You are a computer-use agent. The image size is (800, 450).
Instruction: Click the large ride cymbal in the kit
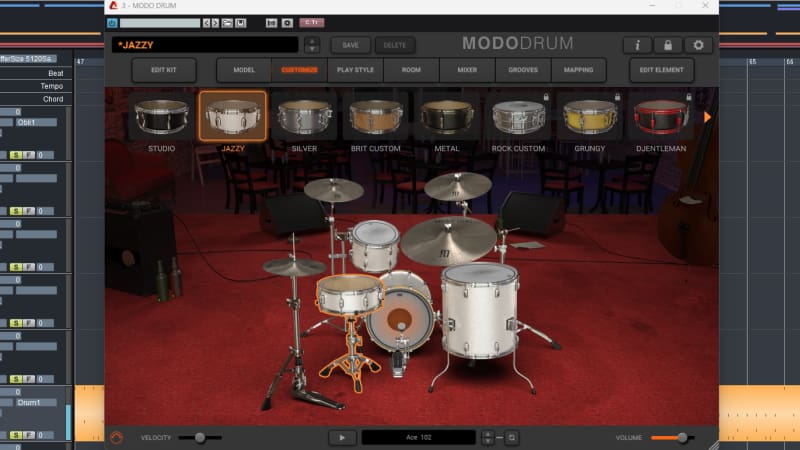448,240
